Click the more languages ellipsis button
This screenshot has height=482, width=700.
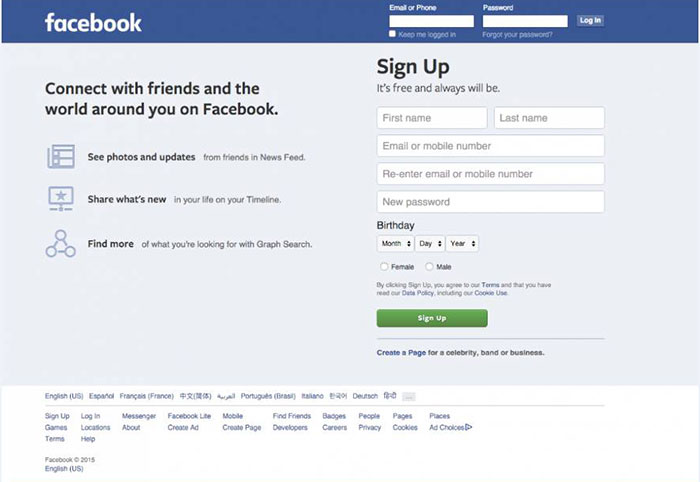(x=408, y=396)
